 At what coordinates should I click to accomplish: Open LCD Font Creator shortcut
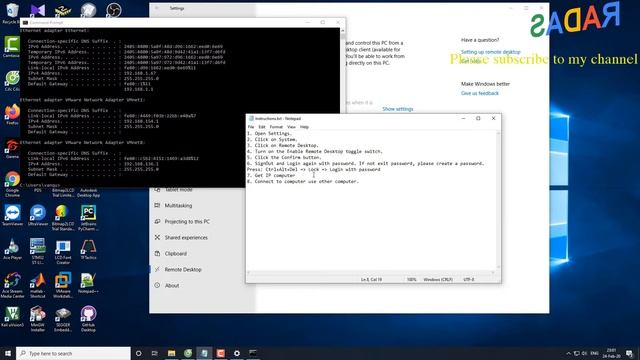coord(63,251)
